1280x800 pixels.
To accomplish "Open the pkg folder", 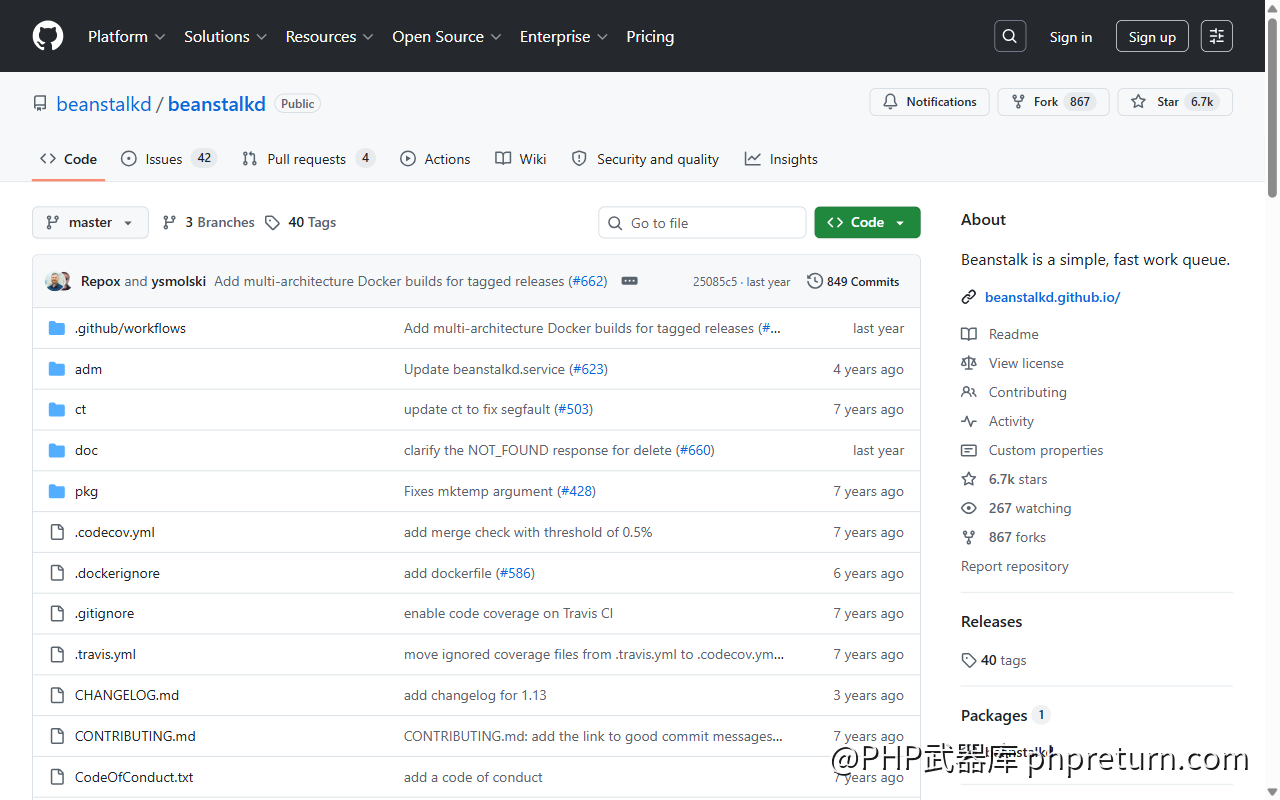I will click(87, 491).
